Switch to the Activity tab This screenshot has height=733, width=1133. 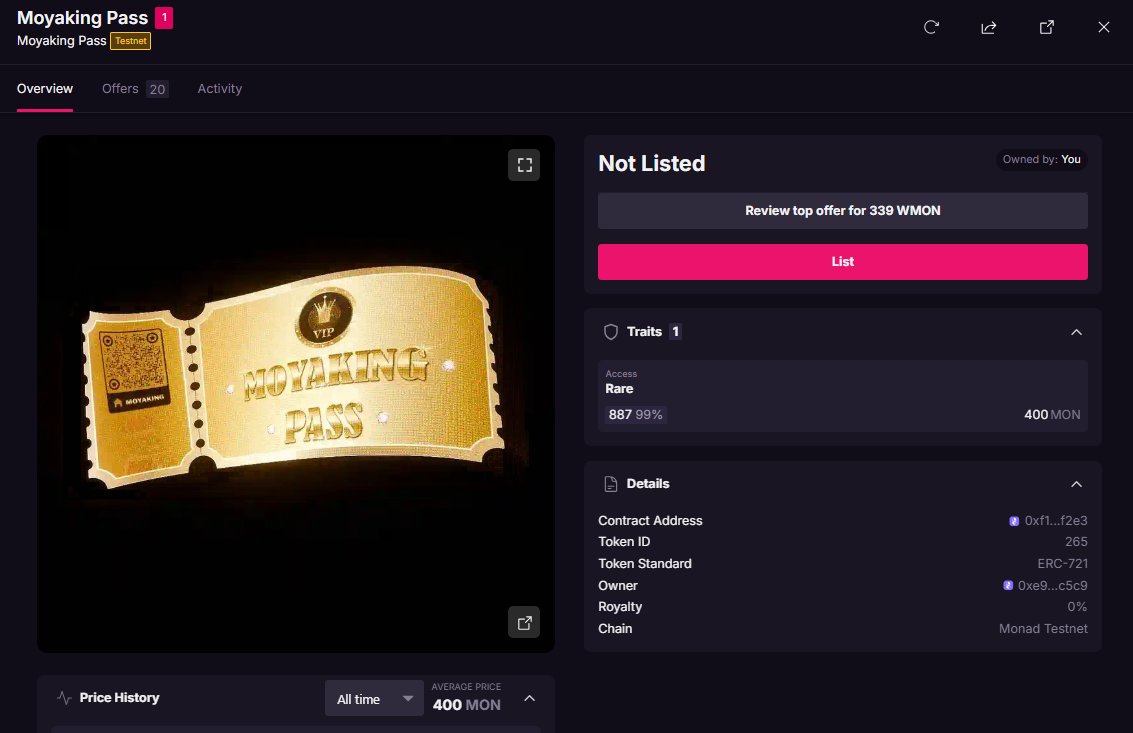click(x=220, y=89)
